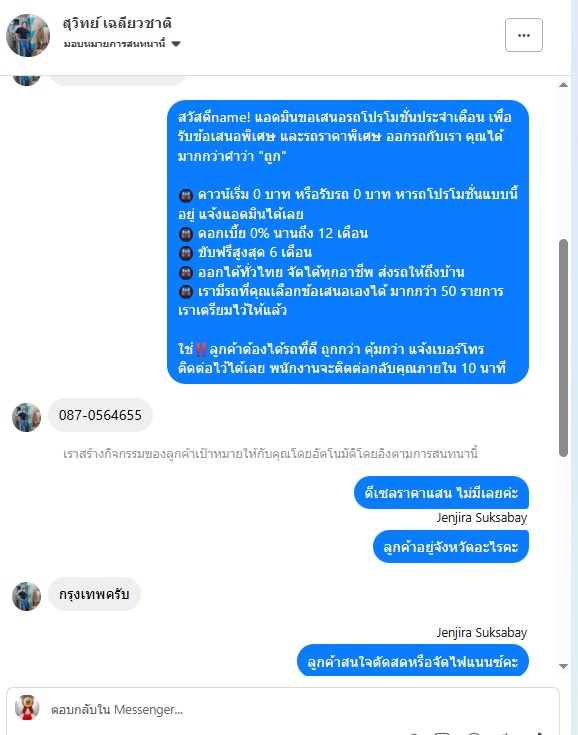Viewport: 578px width, 735px height.
Task: Click the chat vertical scrollbar thumb
Action: pyautogui.click(x=563, y=348)
